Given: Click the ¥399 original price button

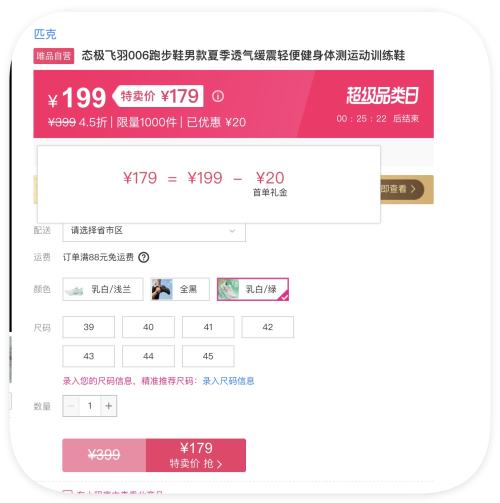Looking at the screenshot, I should 104,455.
